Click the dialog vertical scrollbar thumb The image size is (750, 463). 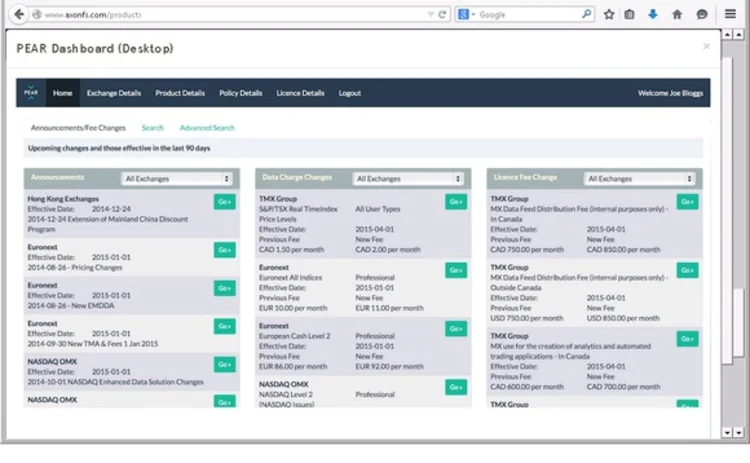727,210
